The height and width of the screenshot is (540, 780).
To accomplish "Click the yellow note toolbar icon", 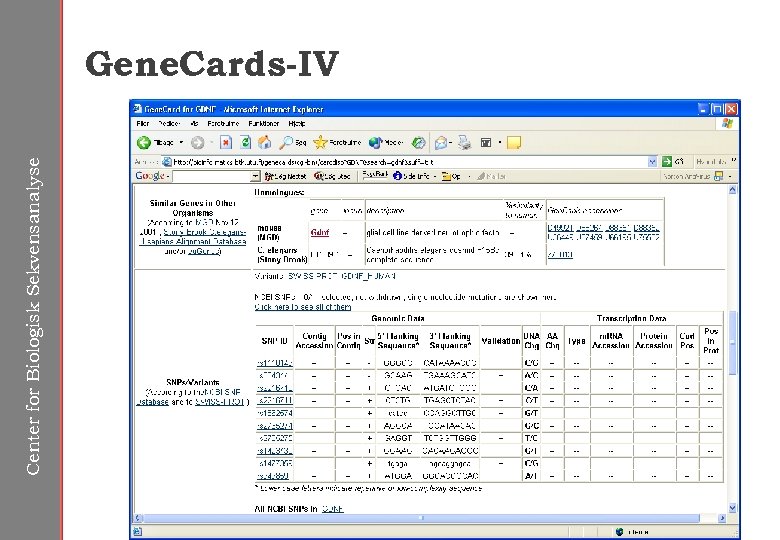I will pyautogui.click(x=513, y=143).
